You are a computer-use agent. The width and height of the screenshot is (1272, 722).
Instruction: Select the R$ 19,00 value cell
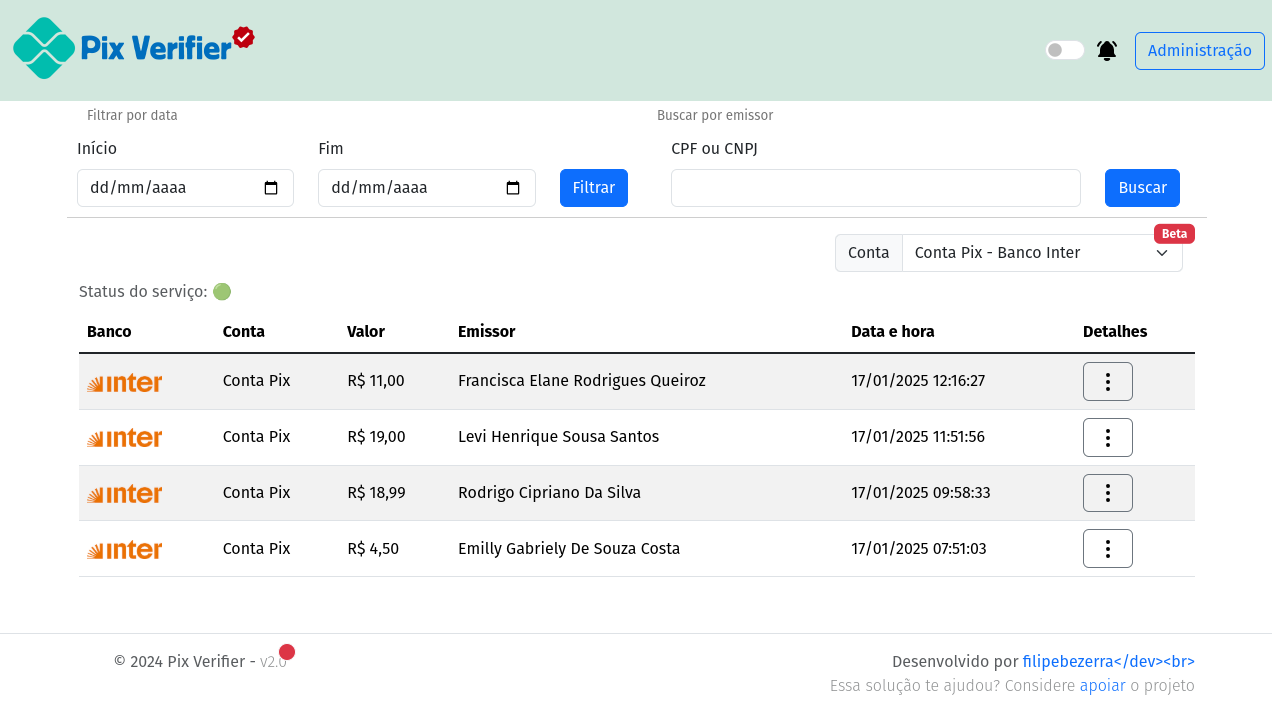click(x=376, y=437)
